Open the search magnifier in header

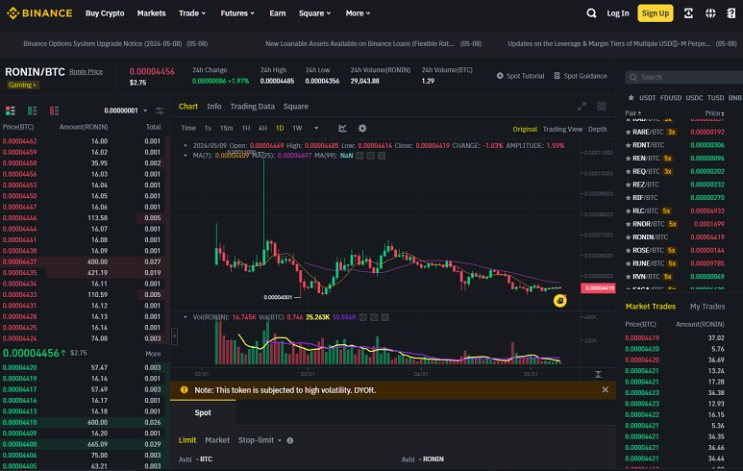click(x=591, y=13)
